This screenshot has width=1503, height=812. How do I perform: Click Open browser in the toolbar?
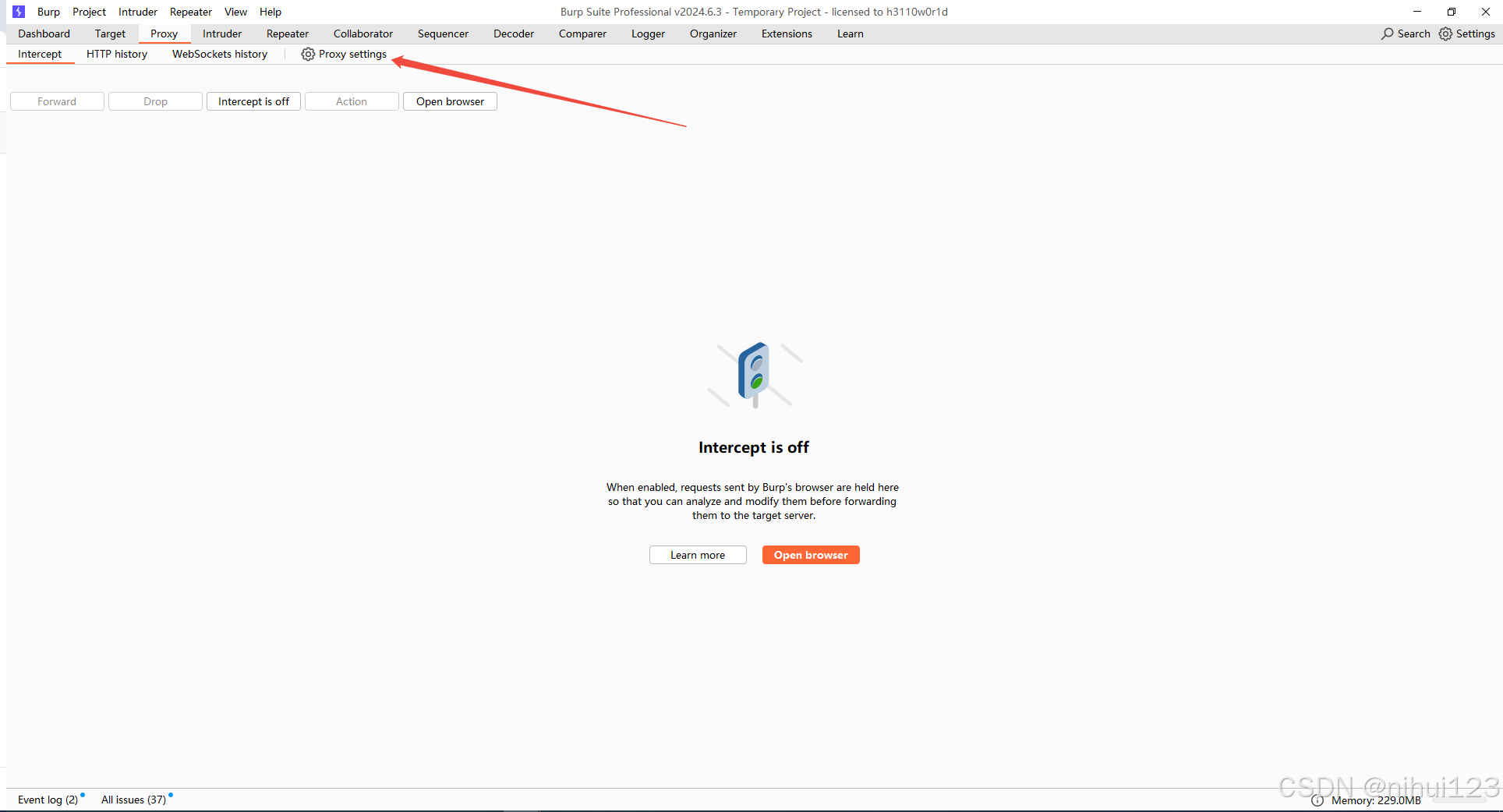450,101
